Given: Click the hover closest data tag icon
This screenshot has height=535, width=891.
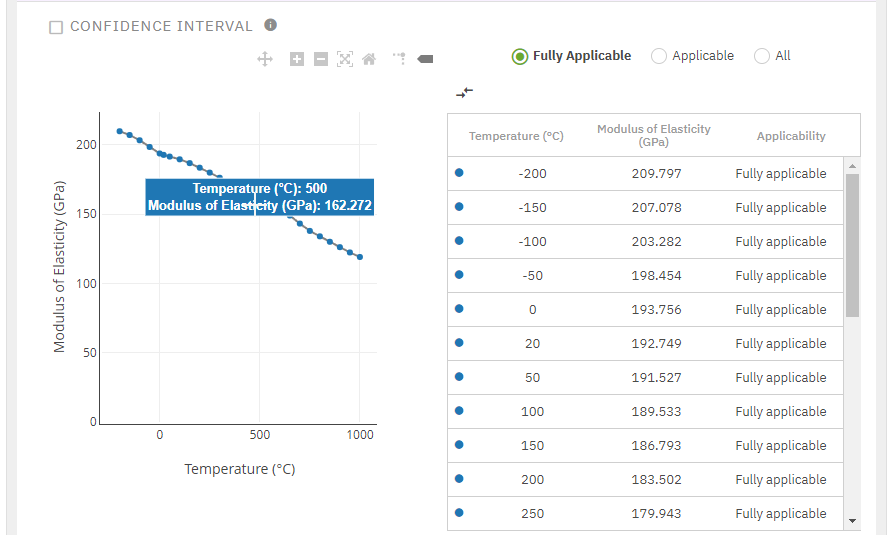Looking at the screenshot, I should point(425,59).
